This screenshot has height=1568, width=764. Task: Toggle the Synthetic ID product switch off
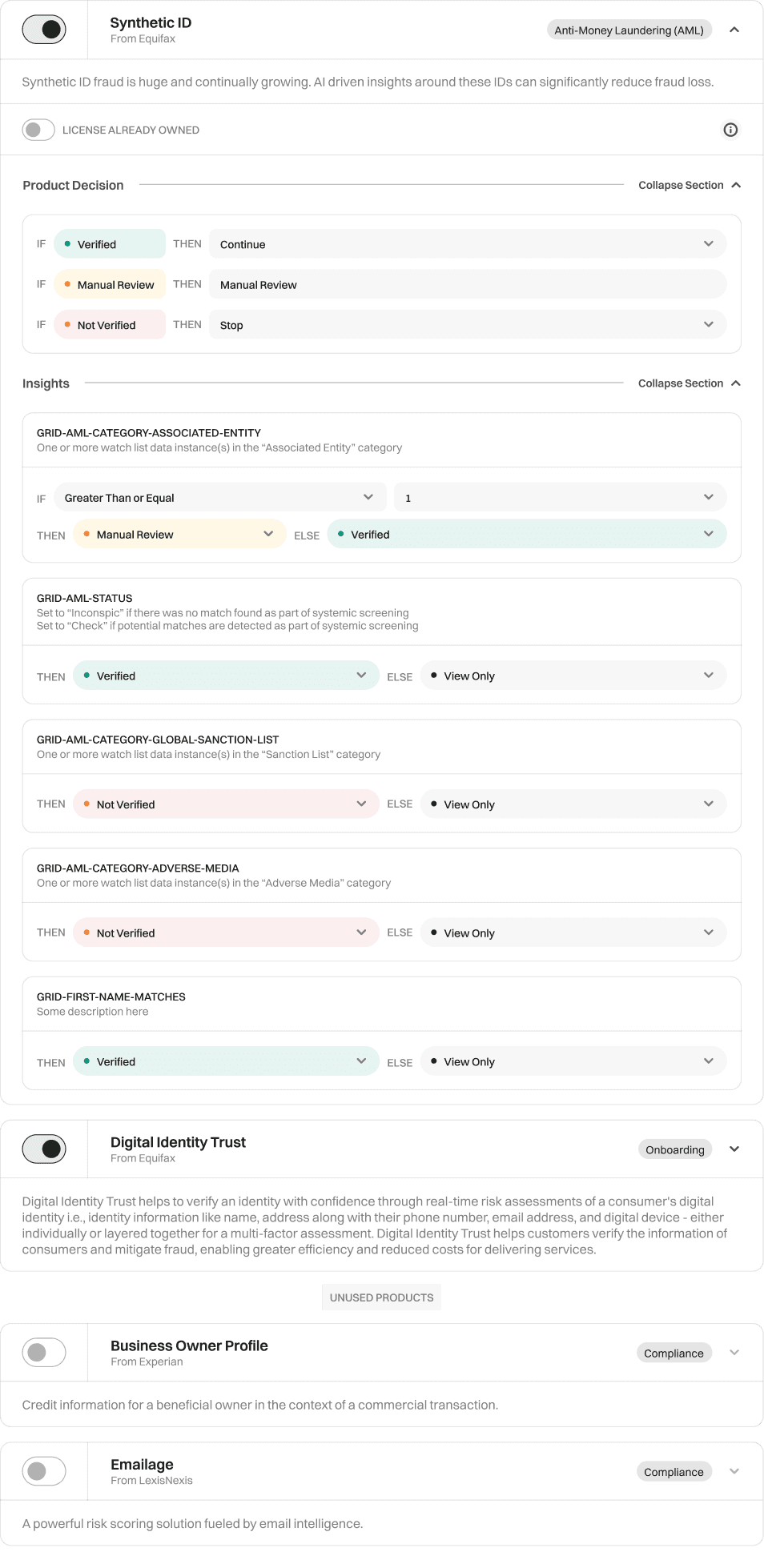point(44,30)
